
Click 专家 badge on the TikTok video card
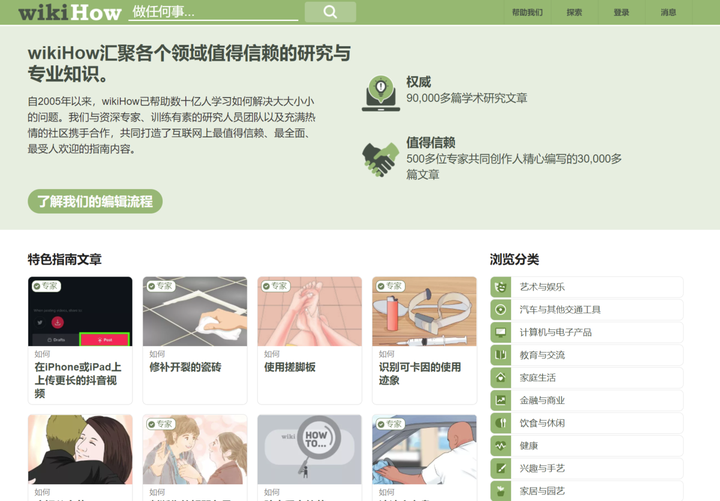(46, 286)
